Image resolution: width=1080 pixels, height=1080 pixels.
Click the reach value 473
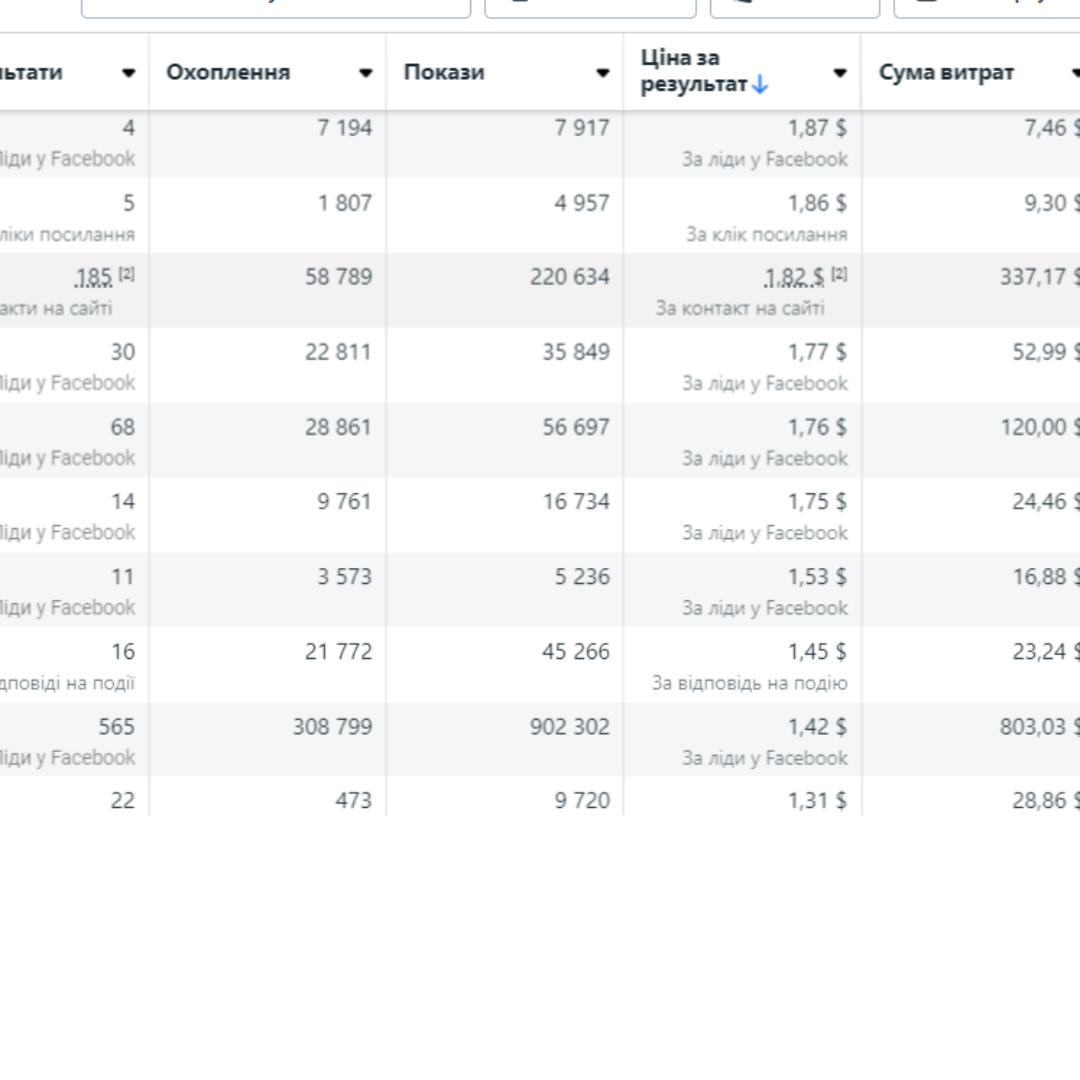354,800
